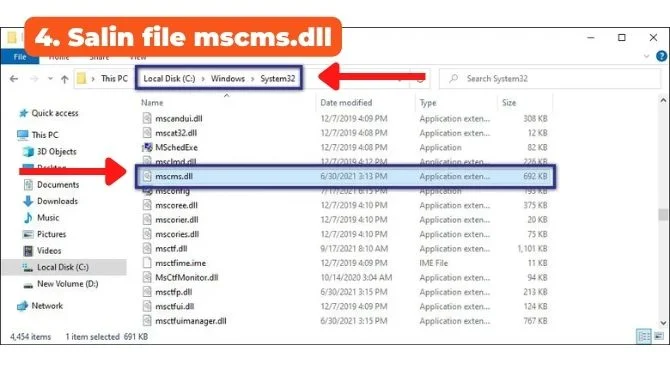Select New Volume (D:) in sidebar
The width and height of the screenshot is (670, 372).
[x=68, y=284]
